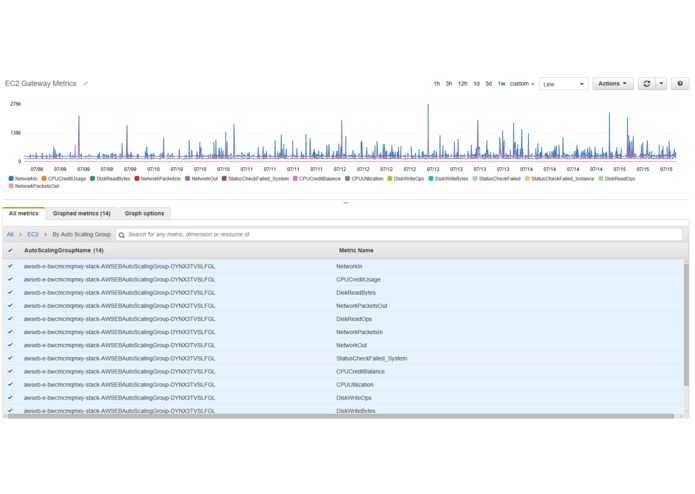695x494 pixels.
Task: Uncheck the CPUCreditUsage metric row checkbox
Action: [10, 280]
